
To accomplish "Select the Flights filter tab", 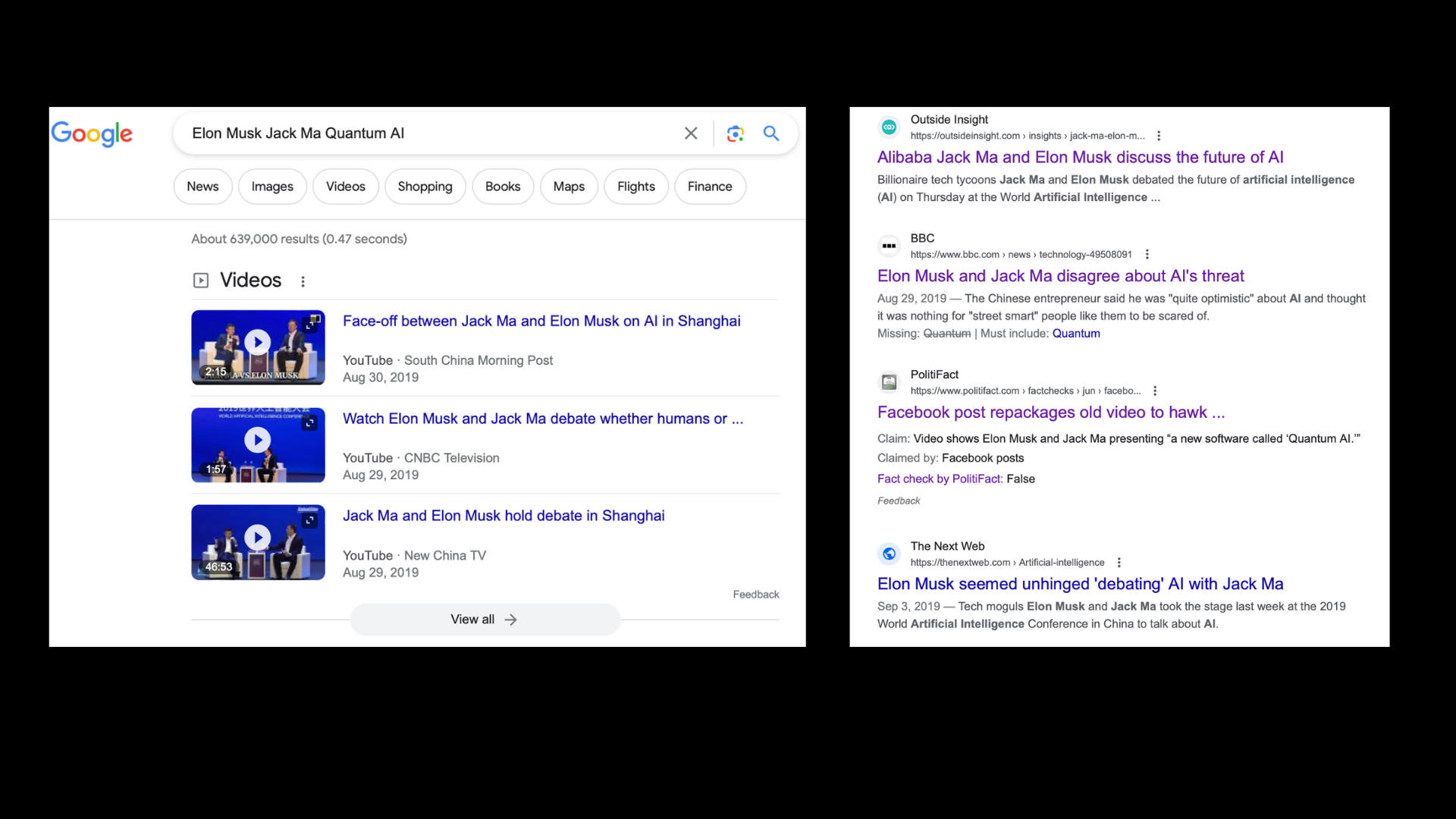I will click(x=636, y=187).
